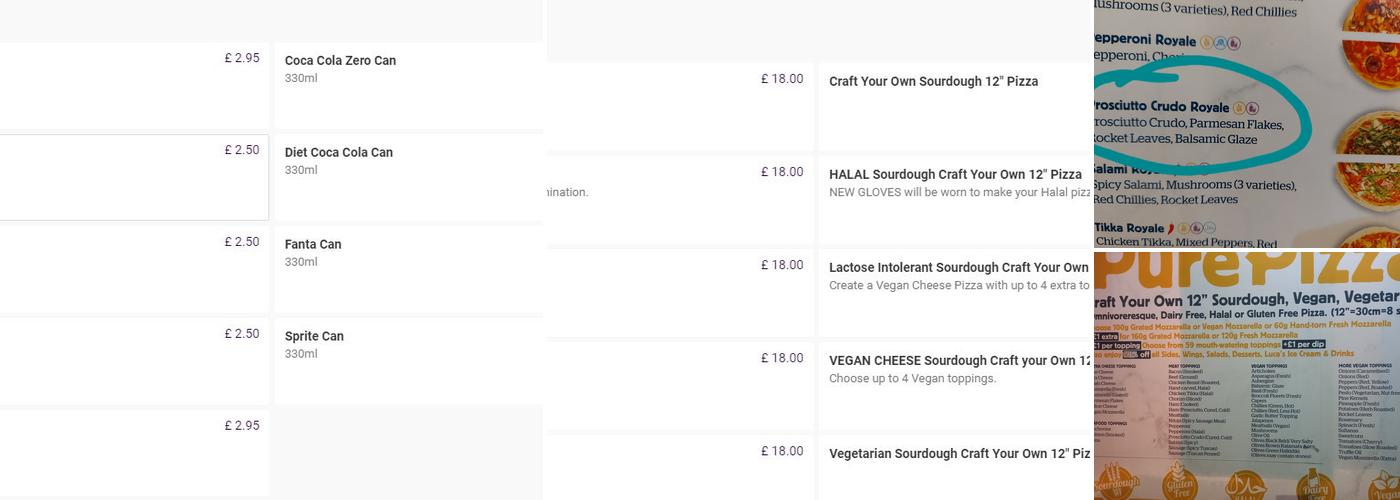This screenshot has height=500, width=1400.
Task: Open Diet Coca Cola Can item
Action: [x=338, y=153]
